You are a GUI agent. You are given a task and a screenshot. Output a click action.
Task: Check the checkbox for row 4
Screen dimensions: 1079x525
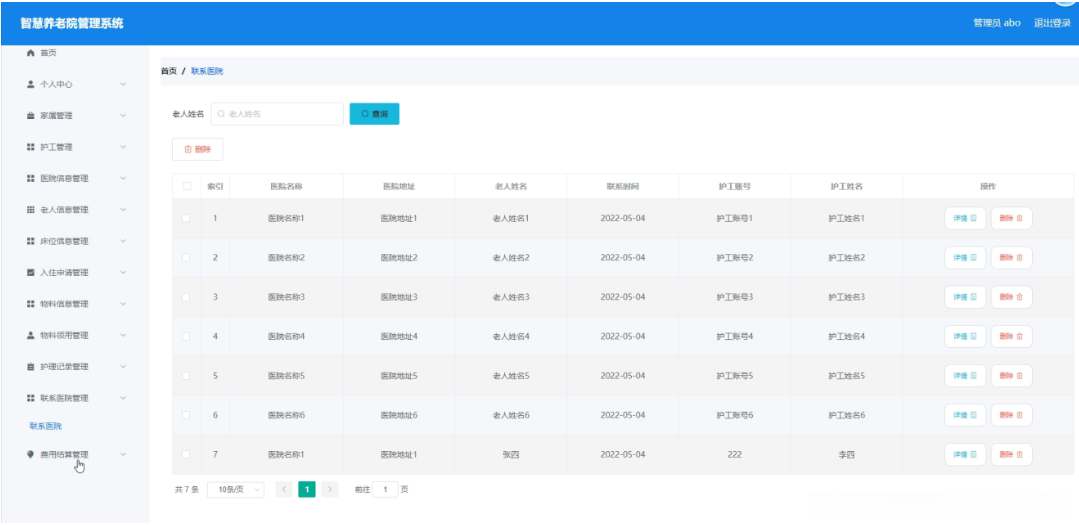pyautogui.click(x=186, y=336)
